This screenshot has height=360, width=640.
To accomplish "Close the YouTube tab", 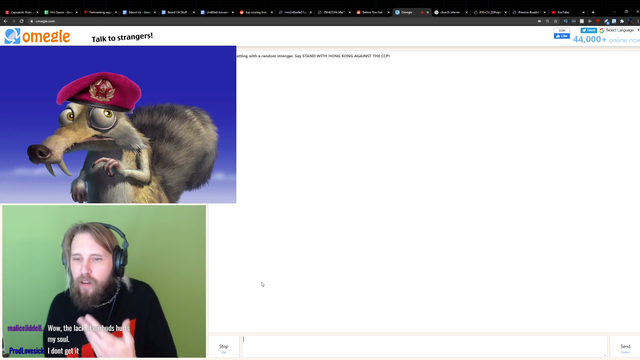I will (x=583, y=12).
